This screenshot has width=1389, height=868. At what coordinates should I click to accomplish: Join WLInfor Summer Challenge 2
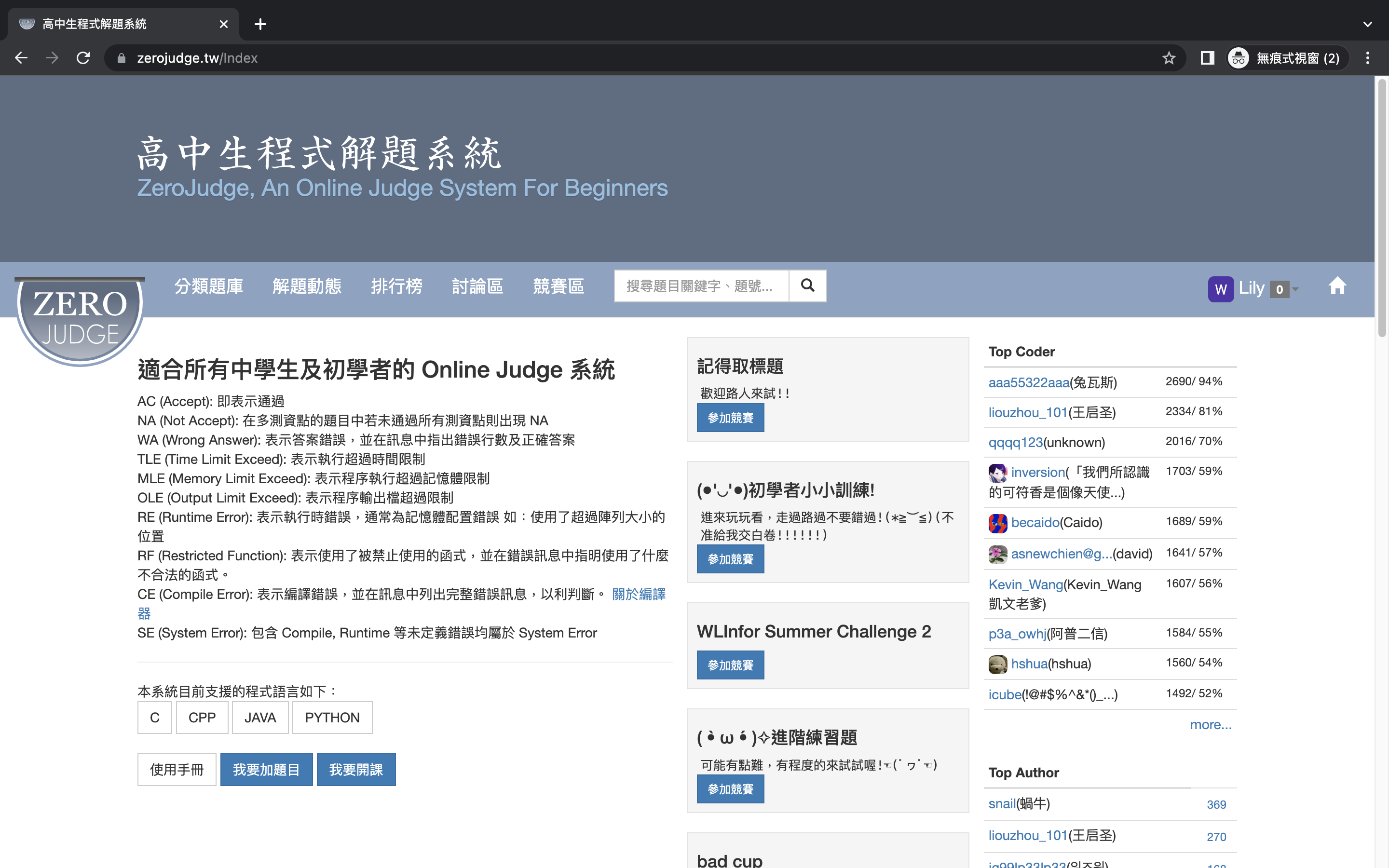[x=730, y=665]
